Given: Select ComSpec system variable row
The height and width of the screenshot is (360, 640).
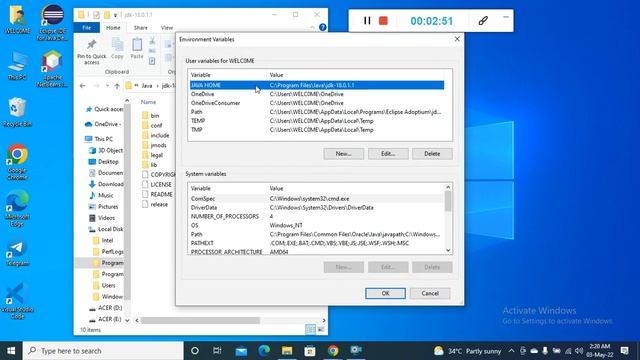Looking at the screenshot, I should [x=317, y=199].
